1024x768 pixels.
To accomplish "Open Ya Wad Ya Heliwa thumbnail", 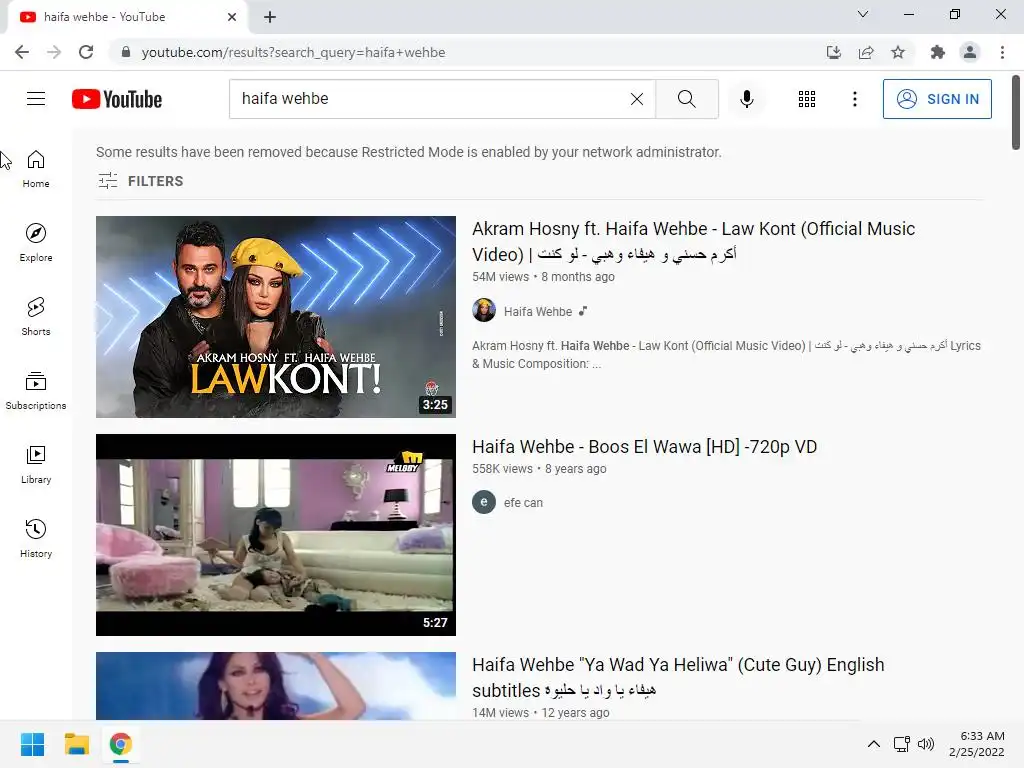I will 276,686.
